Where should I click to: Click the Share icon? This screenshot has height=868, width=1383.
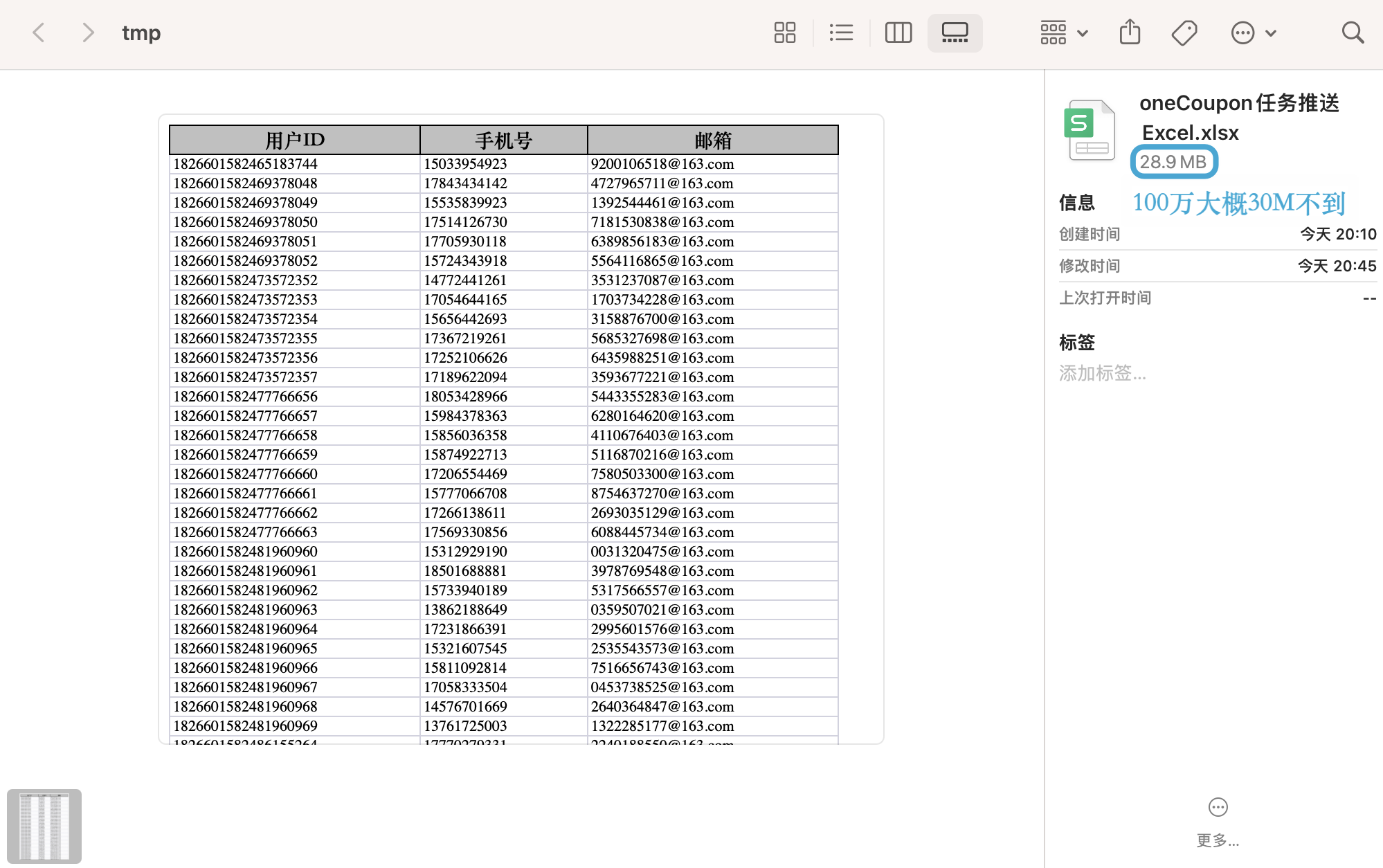[1130, 33]
